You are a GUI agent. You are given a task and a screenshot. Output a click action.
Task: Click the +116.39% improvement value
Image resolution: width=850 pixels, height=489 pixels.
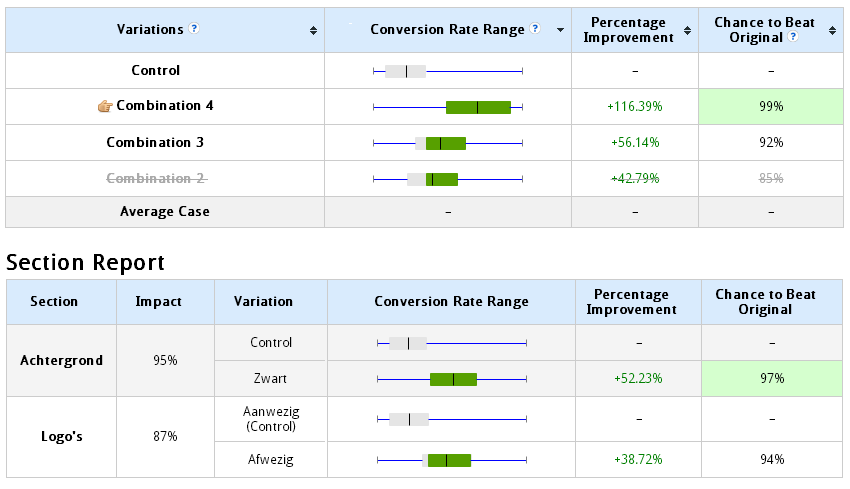pyautogui.click(x=635, y=107)
